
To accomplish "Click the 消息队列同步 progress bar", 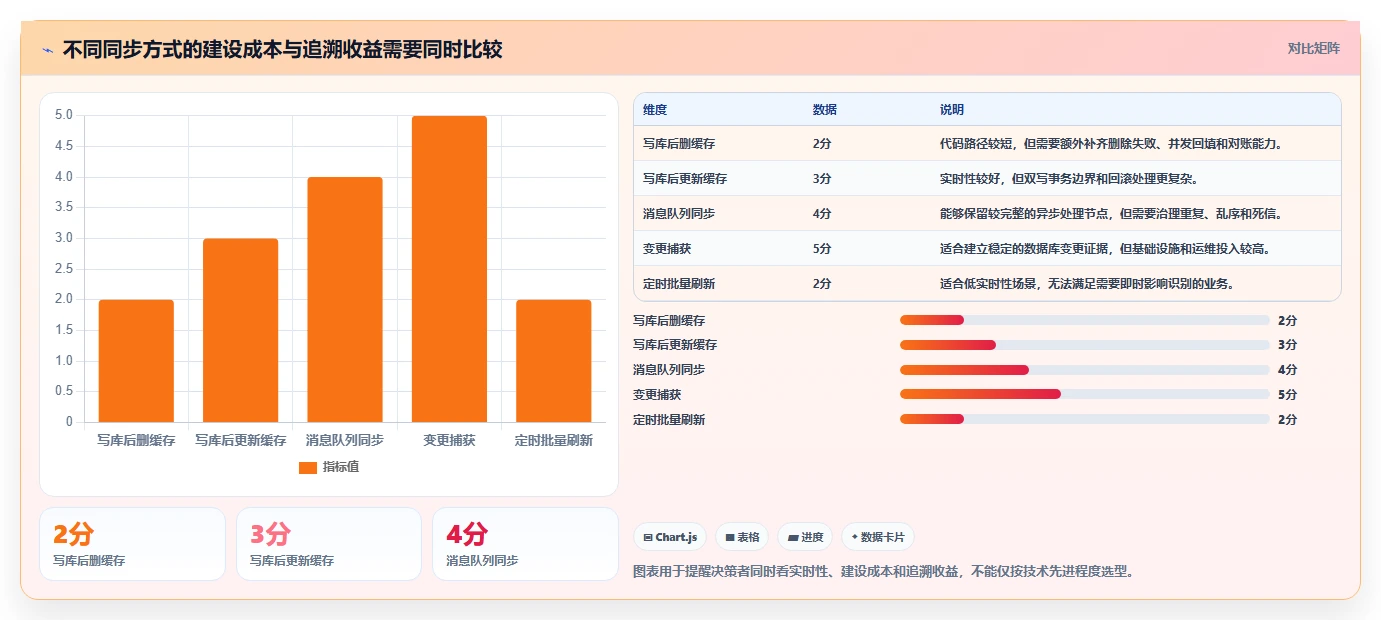I will pos(1085,370).
